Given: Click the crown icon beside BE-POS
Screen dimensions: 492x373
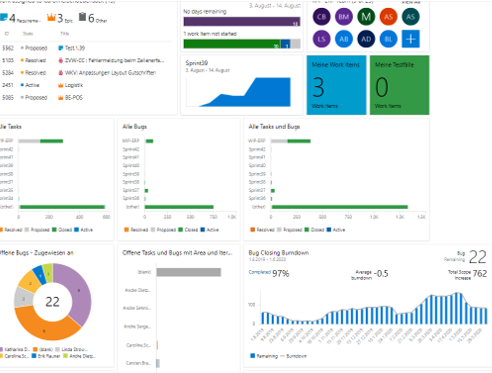Looking at the screenshot, I should click(x=61, y=98).
